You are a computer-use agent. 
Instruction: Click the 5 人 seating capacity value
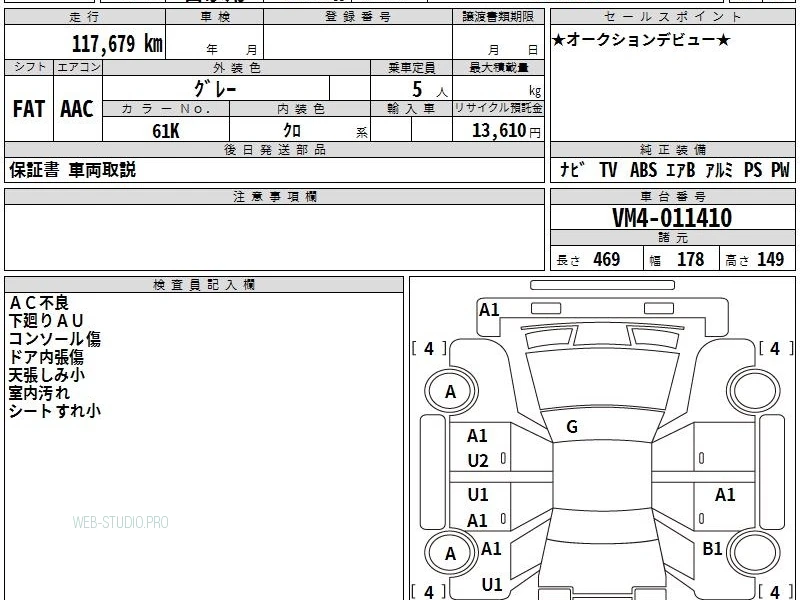pos(429,90)
